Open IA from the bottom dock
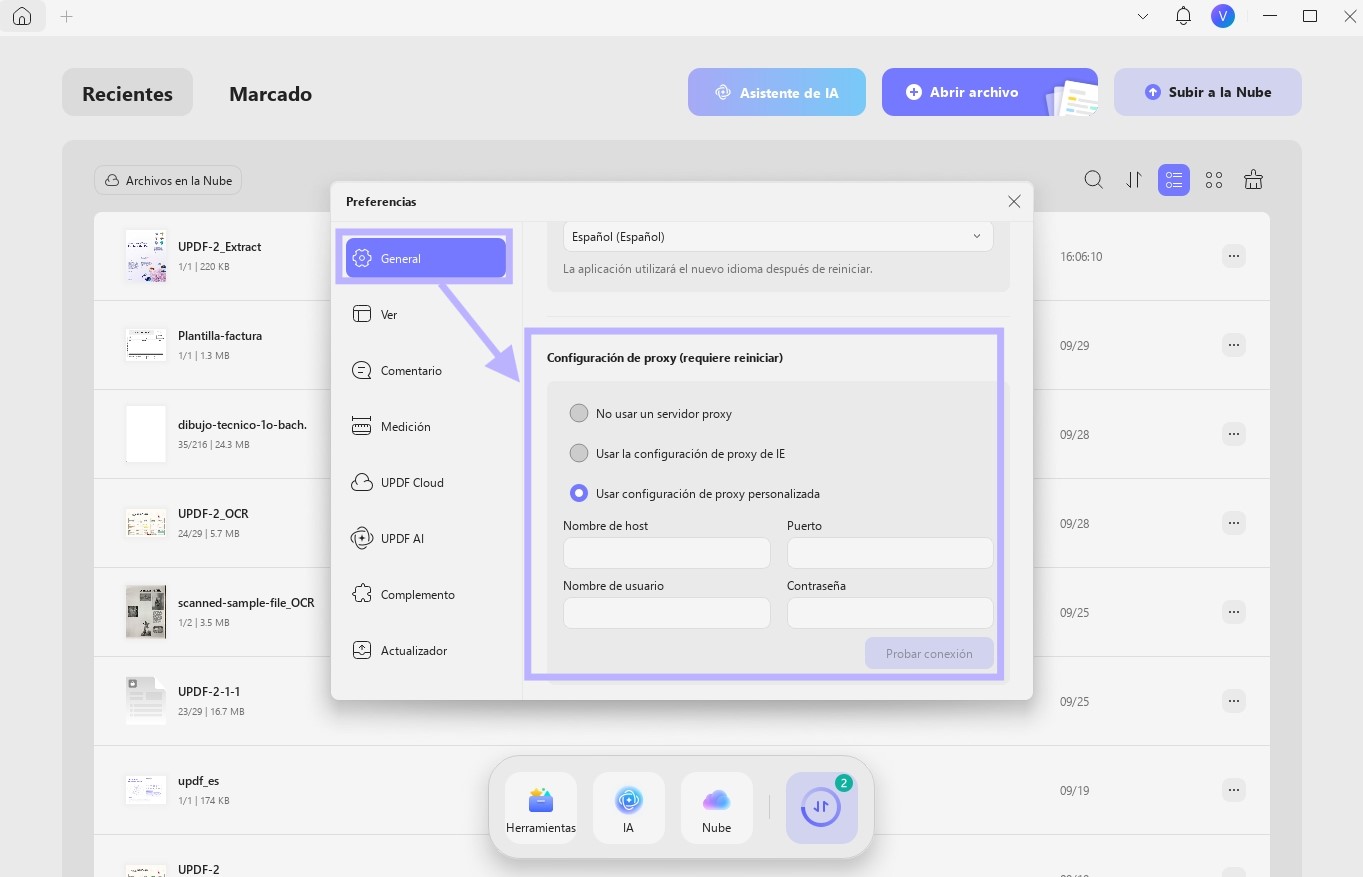1363x877 pixels. (628, 808)
